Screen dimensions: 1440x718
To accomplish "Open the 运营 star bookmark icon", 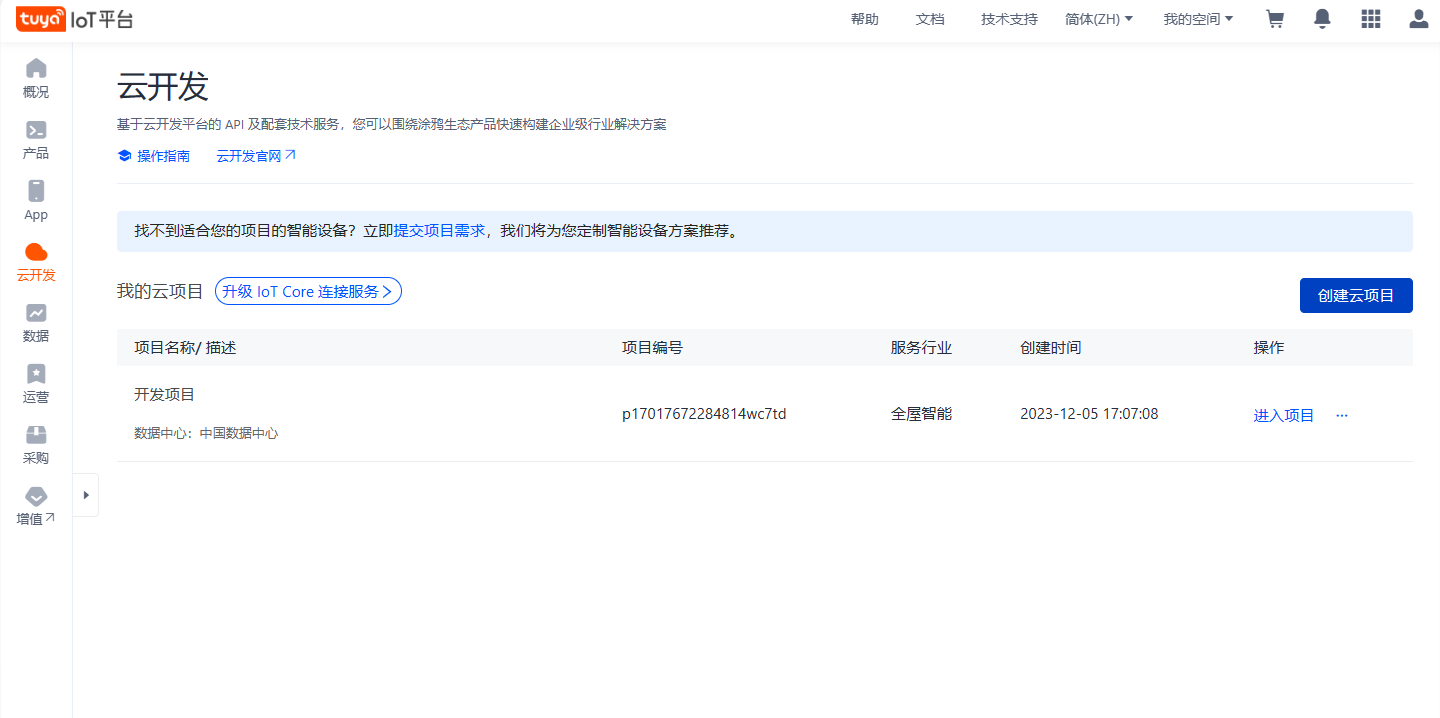I will [x=36, y=374].
